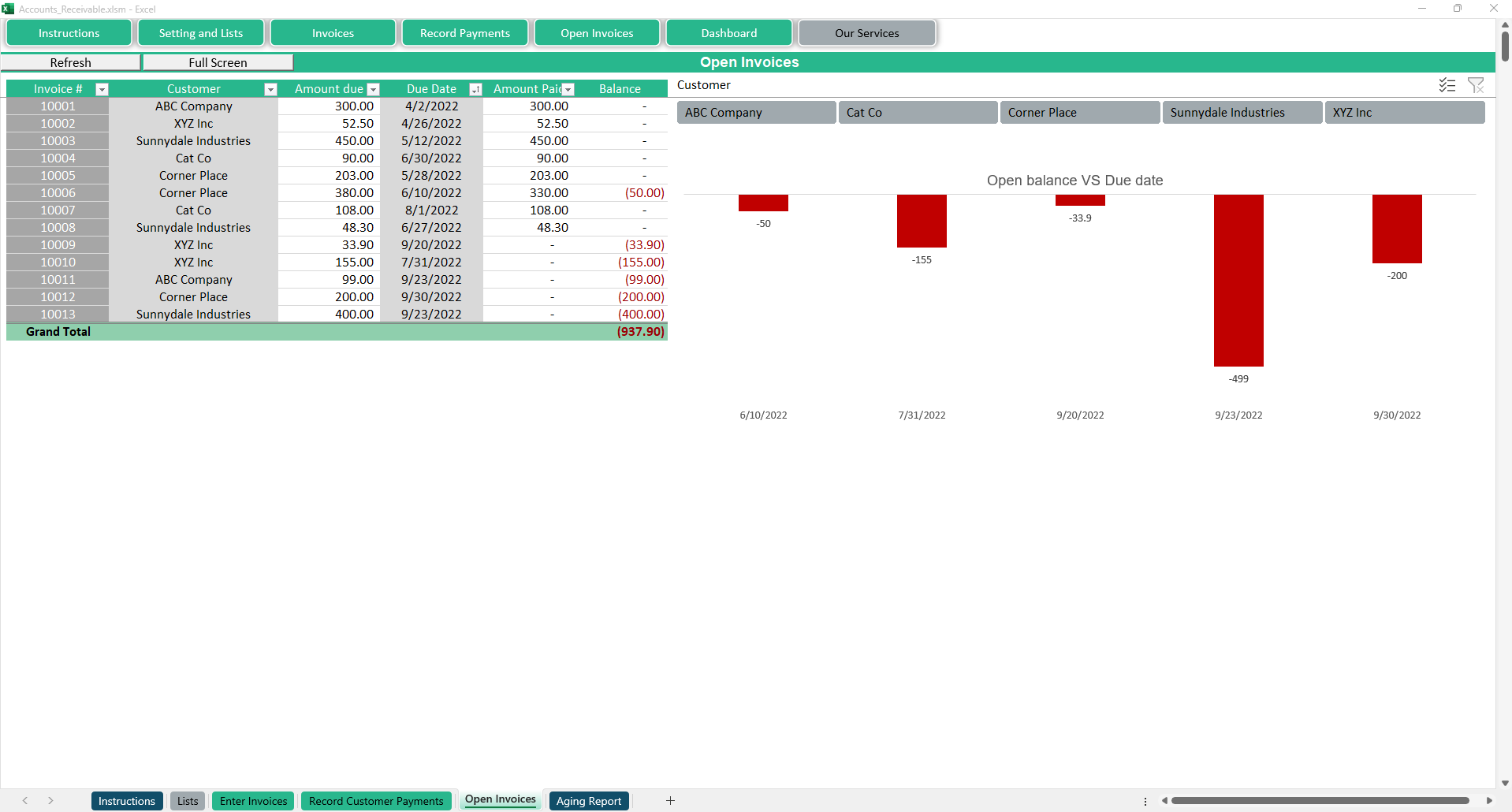Click the vertical scroll down arrow
Image resolution: width=1512 pixels, height=812 pixels.
click(x=1505, y=783)
